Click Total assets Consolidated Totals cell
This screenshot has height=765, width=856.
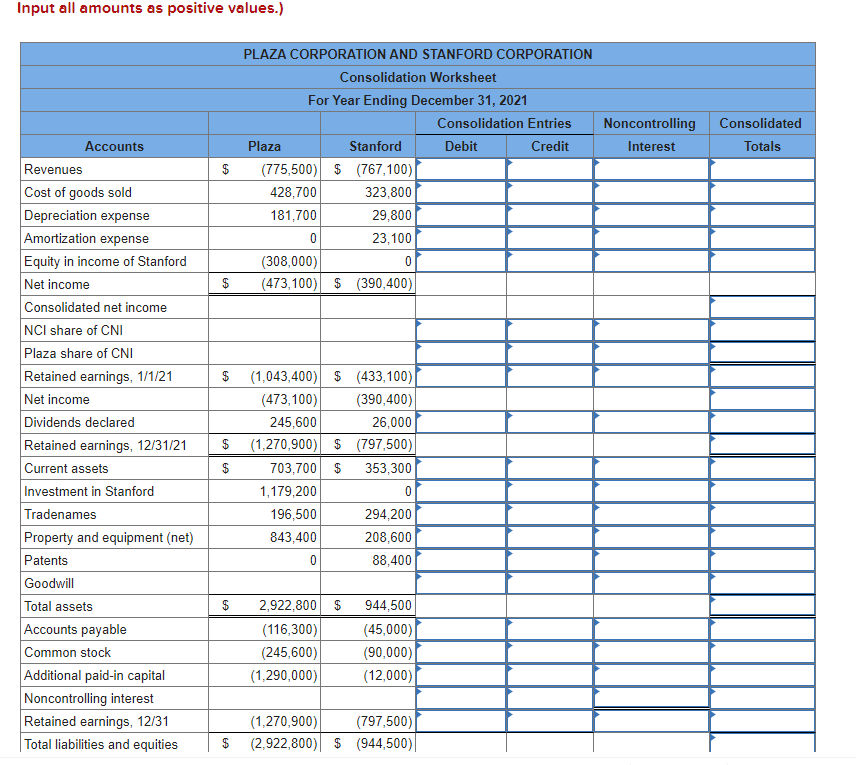point(762,606)
